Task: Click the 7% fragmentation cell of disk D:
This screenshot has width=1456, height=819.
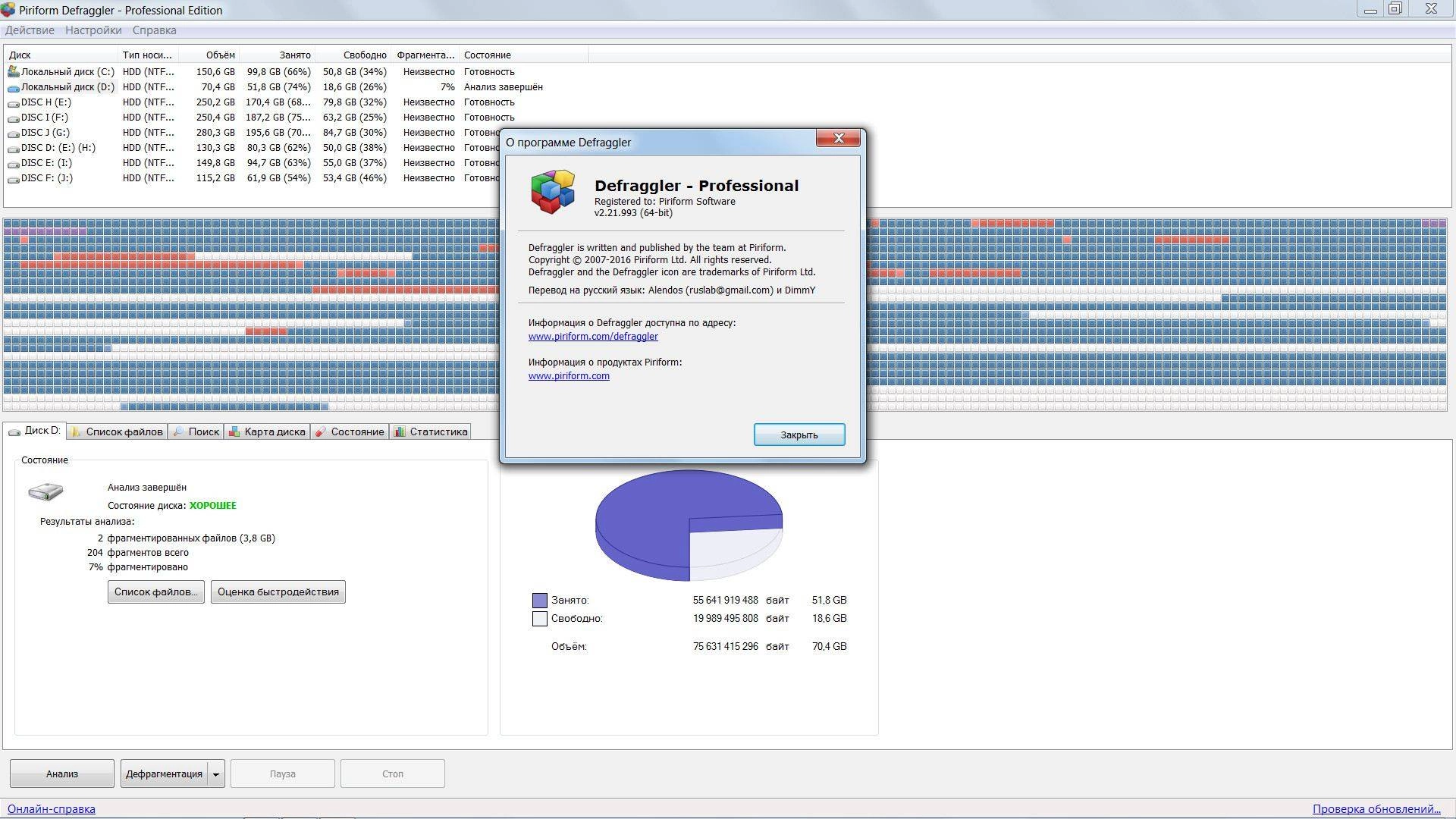Action: coord(447,87)
